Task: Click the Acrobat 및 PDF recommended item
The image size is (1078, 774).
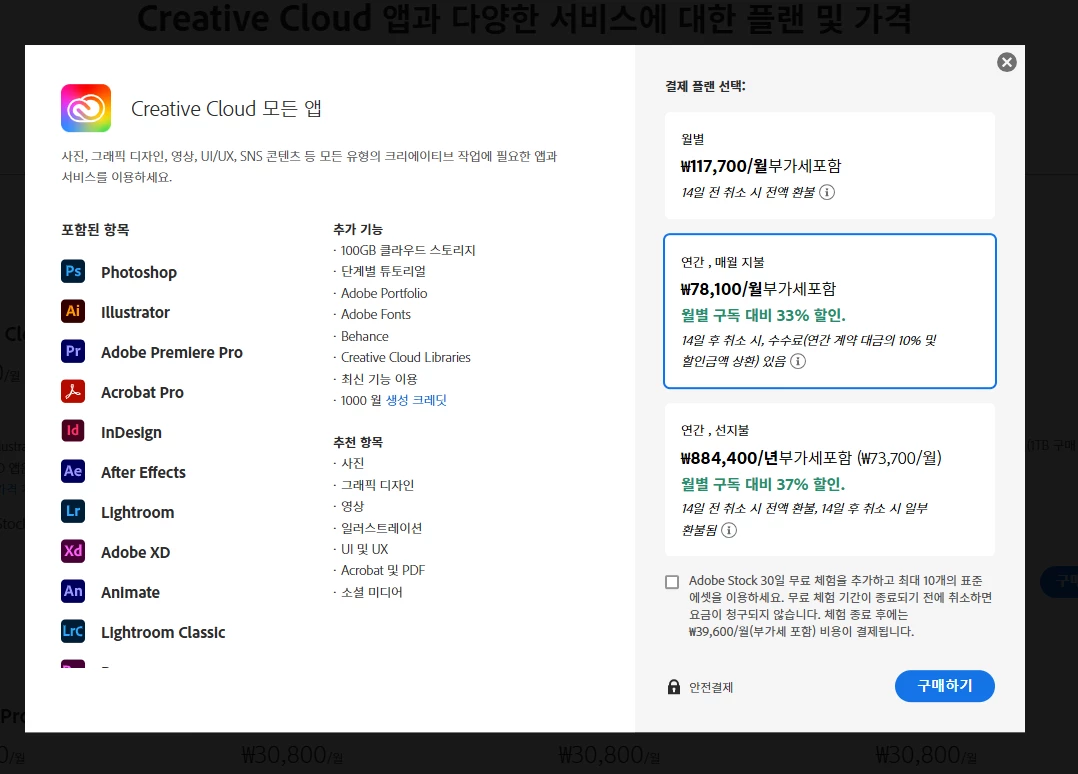Action: [x=383, y=571]
